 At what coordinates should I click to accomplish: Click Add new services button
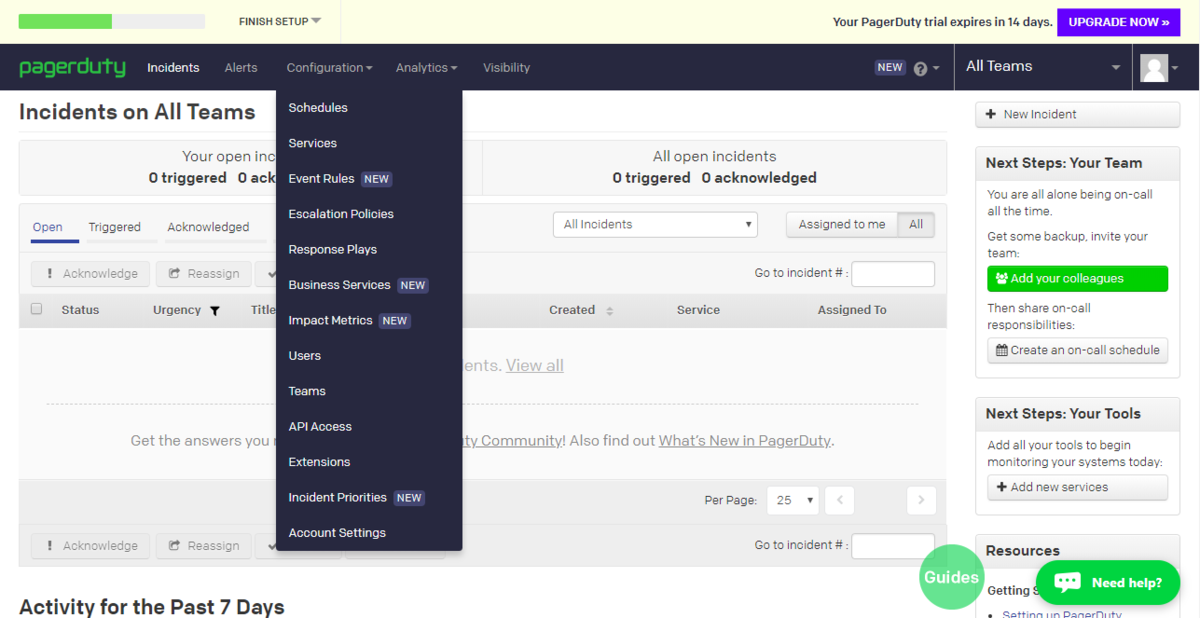(1078, 488)
